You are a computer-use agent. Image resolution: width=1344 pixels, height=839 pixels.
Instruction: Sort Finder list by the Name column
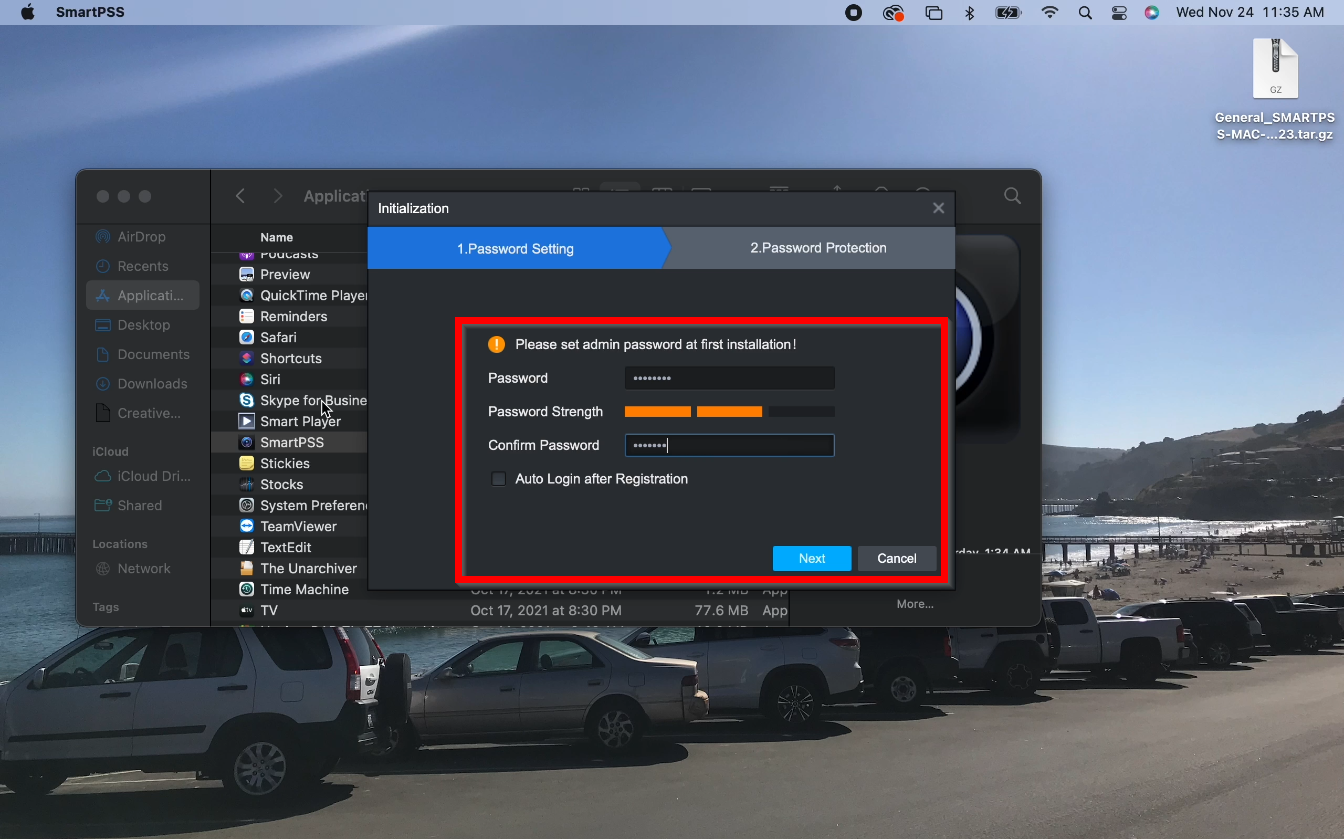point(277,238)
